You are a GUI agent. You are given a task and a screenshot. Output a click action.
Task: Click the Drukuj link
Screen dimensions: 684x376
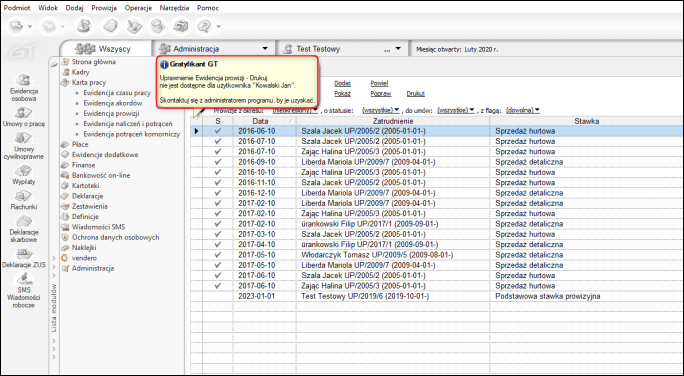pos(416,93)
